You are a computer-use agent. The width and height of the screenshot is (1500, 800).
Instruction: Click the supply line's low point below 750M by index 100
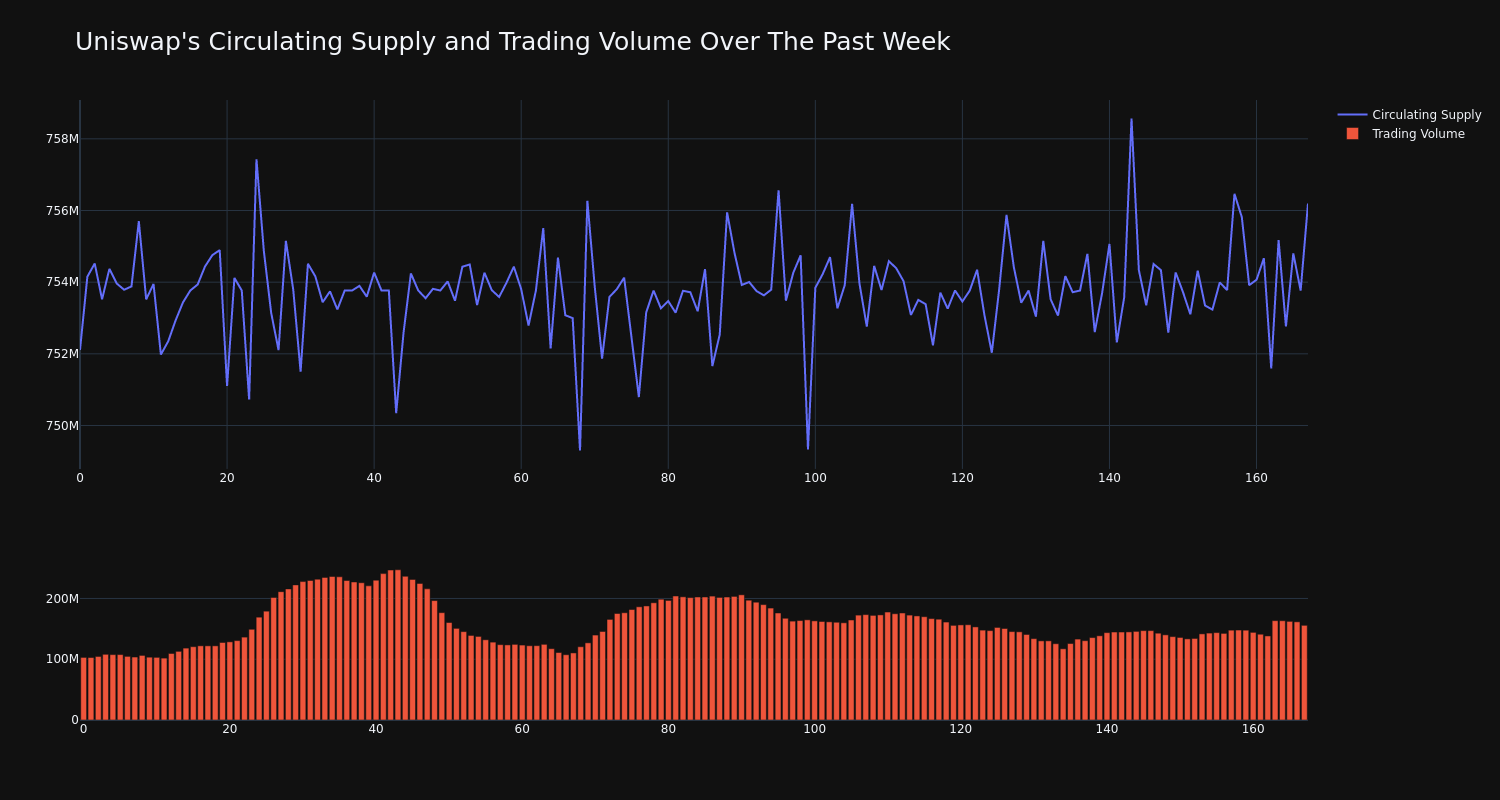(808, 447)
